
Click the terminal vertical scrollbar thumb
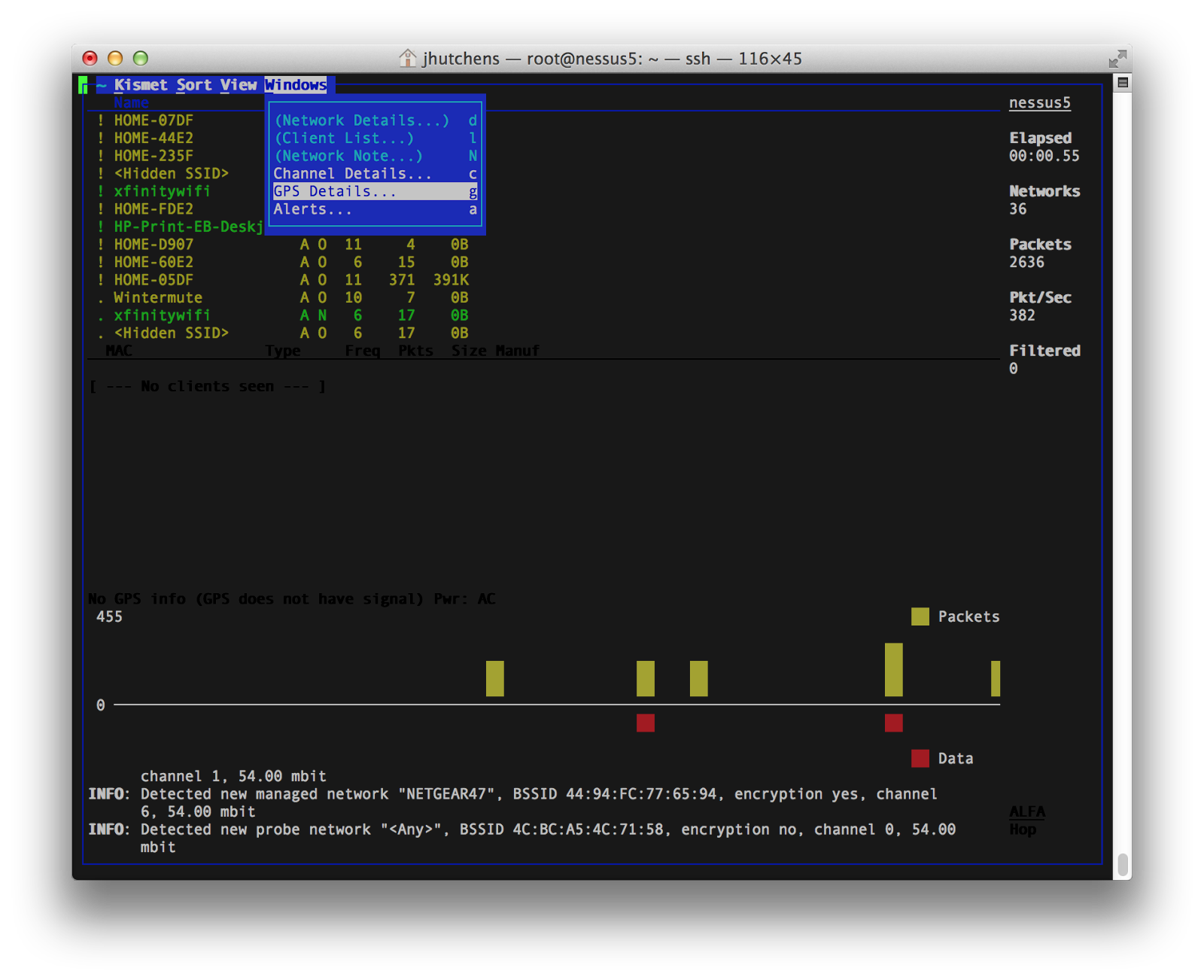pos(1123,865)
